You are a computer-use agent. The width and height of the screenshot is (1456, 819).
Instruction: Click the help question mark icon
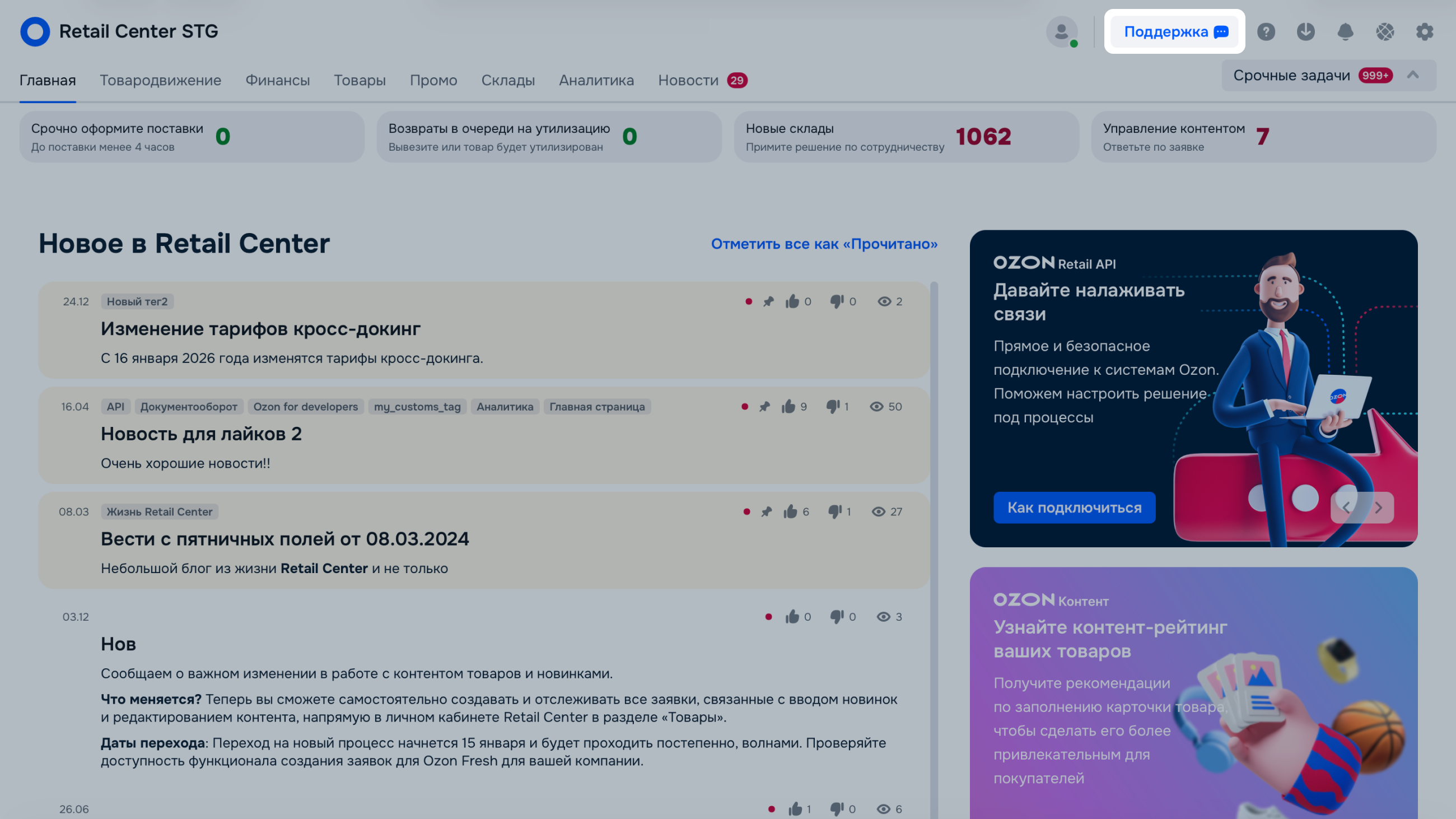point(1266,32)
